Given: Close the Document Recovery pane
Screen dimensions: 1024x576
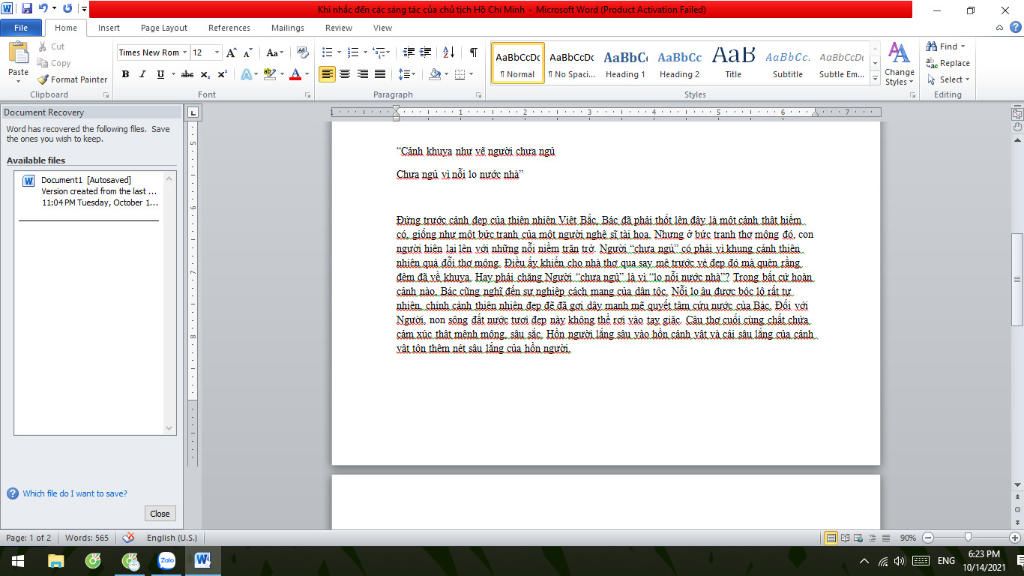Looking at the screenshot, I should coord(159,513).
